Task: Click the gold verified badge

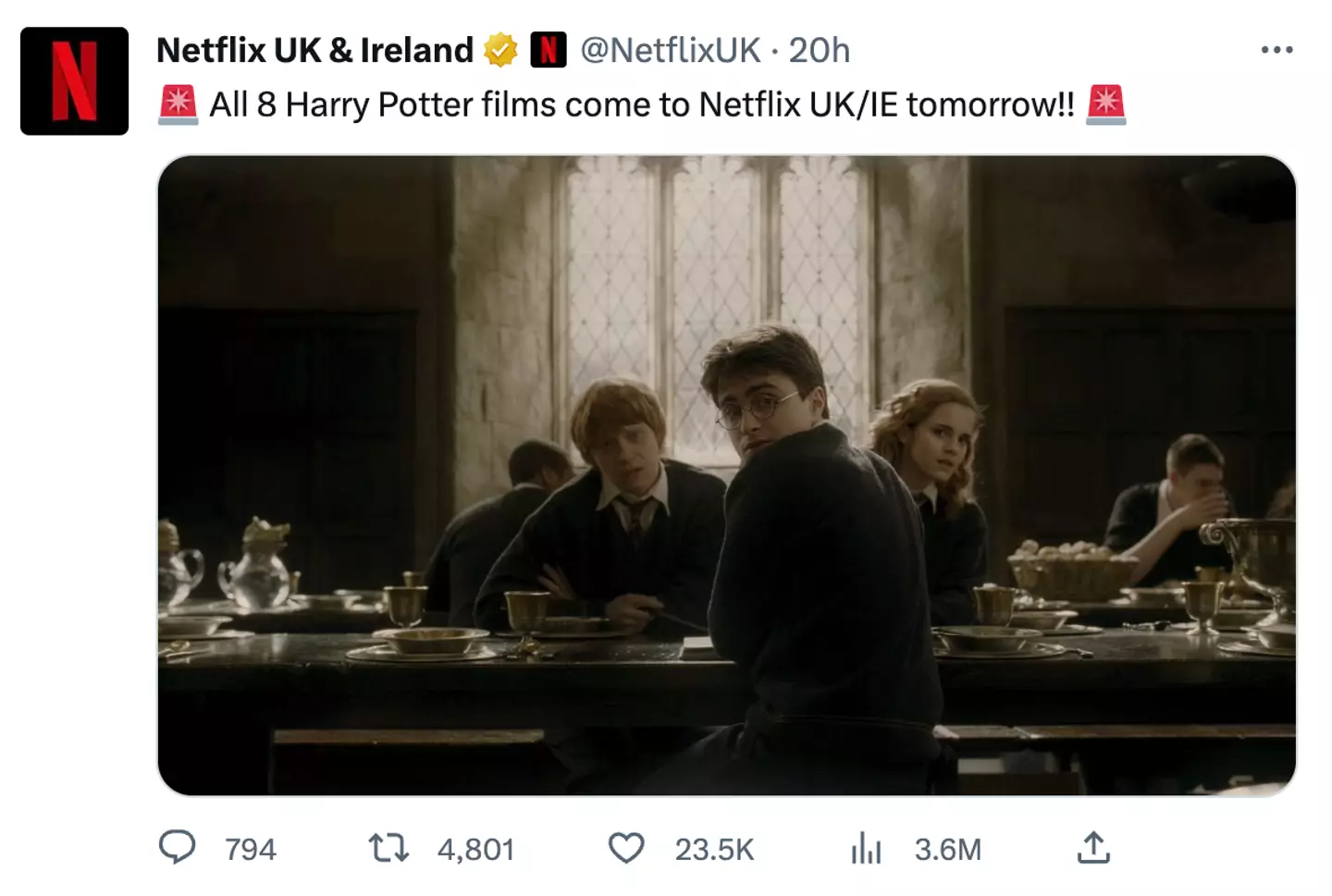Action: [x=500, y=50]
